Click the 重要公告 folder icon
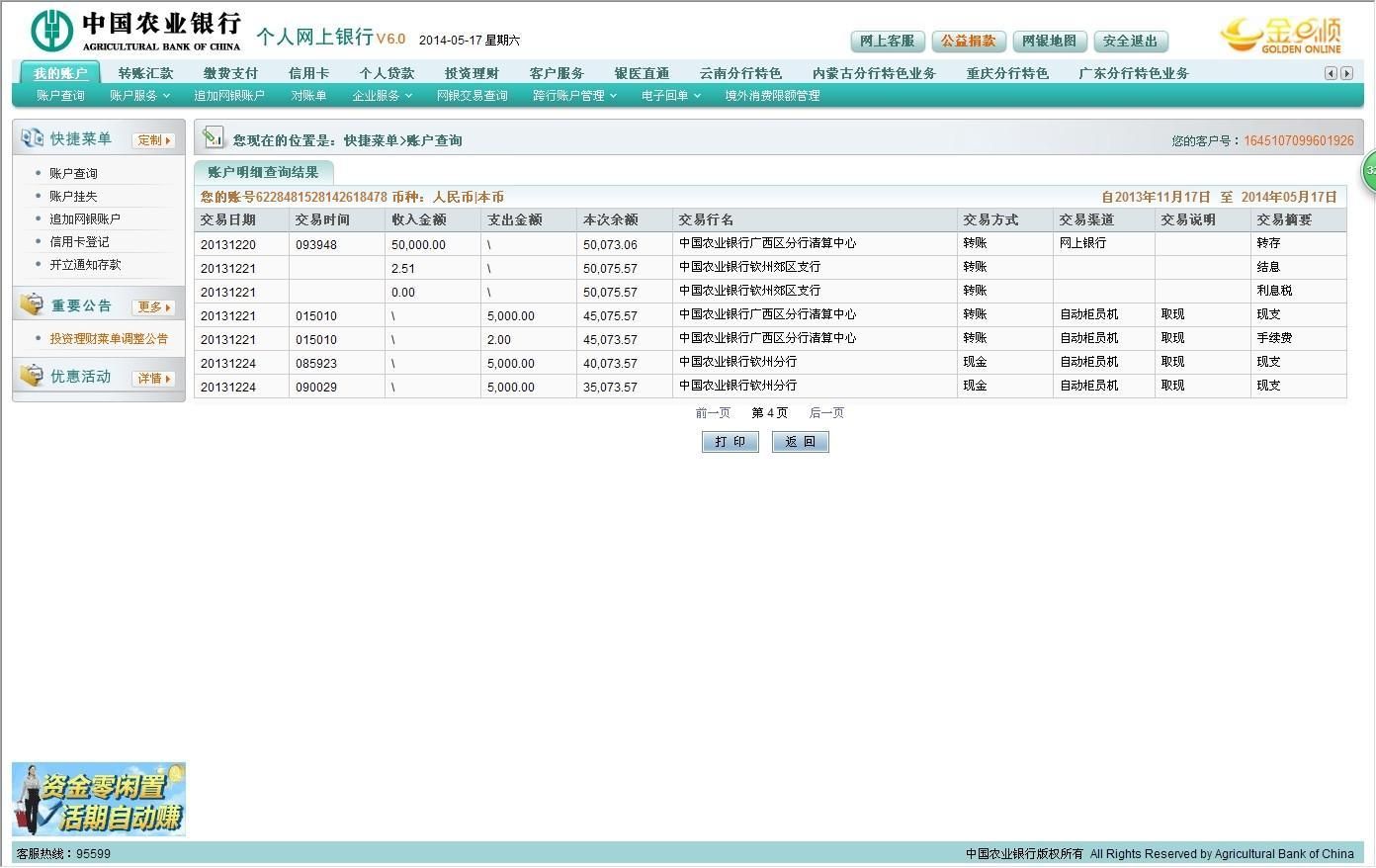Screen dimensions: 1376x868 click(x=32, y=305)
